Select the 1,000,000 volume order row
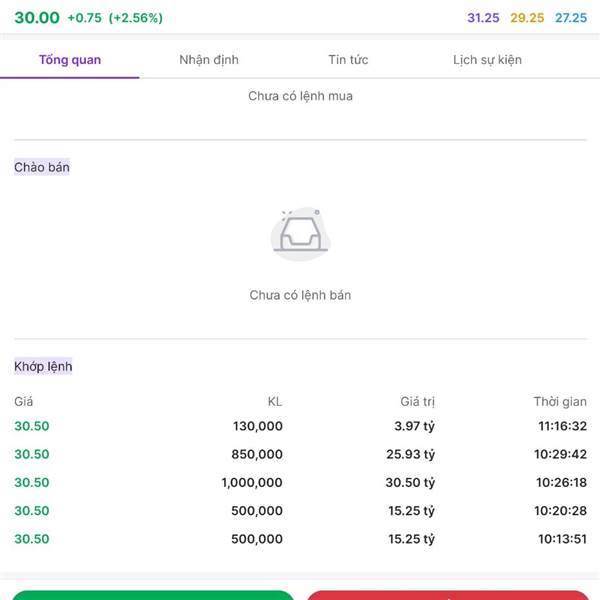 [300, 482]
